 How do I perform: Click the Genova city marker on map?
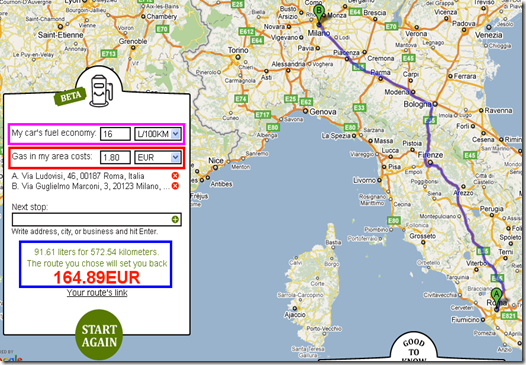pos(305,111)
